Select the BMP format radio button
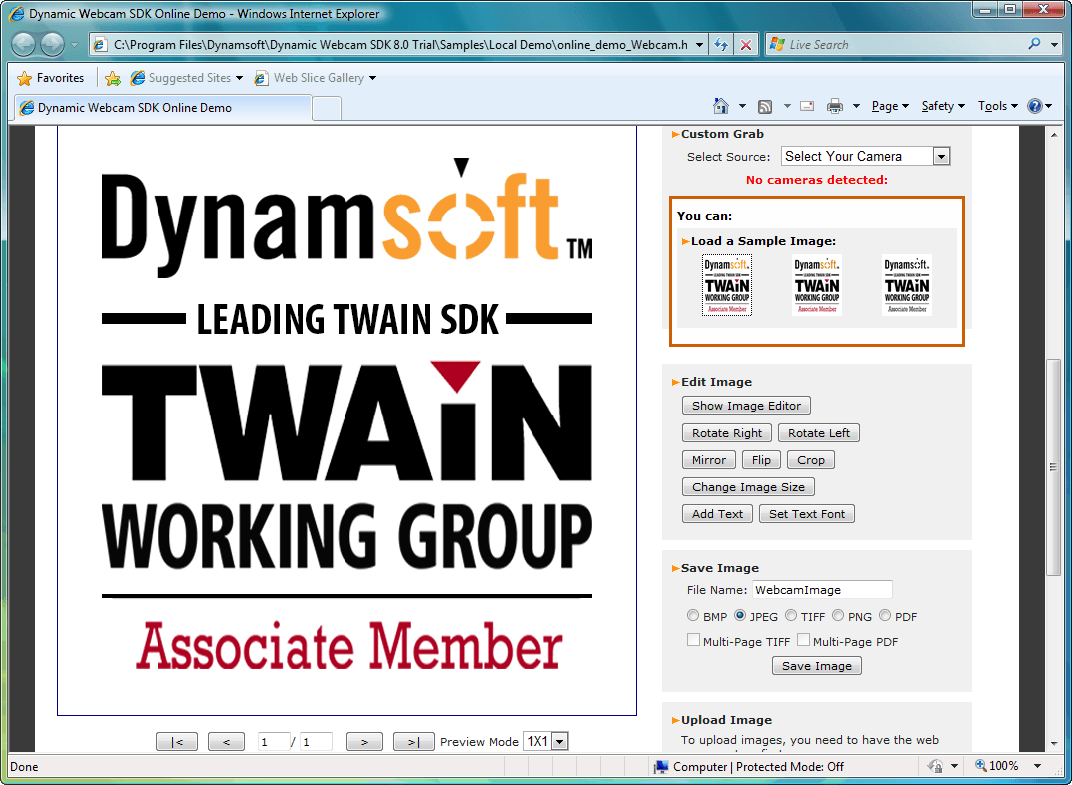The height and width of the screenshot is (785, 1072). coord(693,615)
